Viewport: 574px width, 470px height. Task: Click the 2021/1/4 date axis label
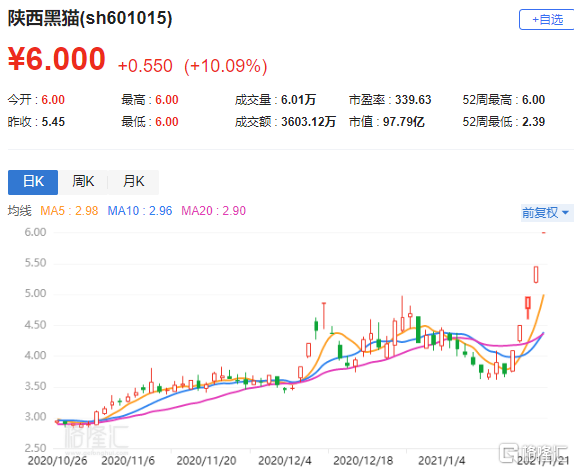(441, 460)
